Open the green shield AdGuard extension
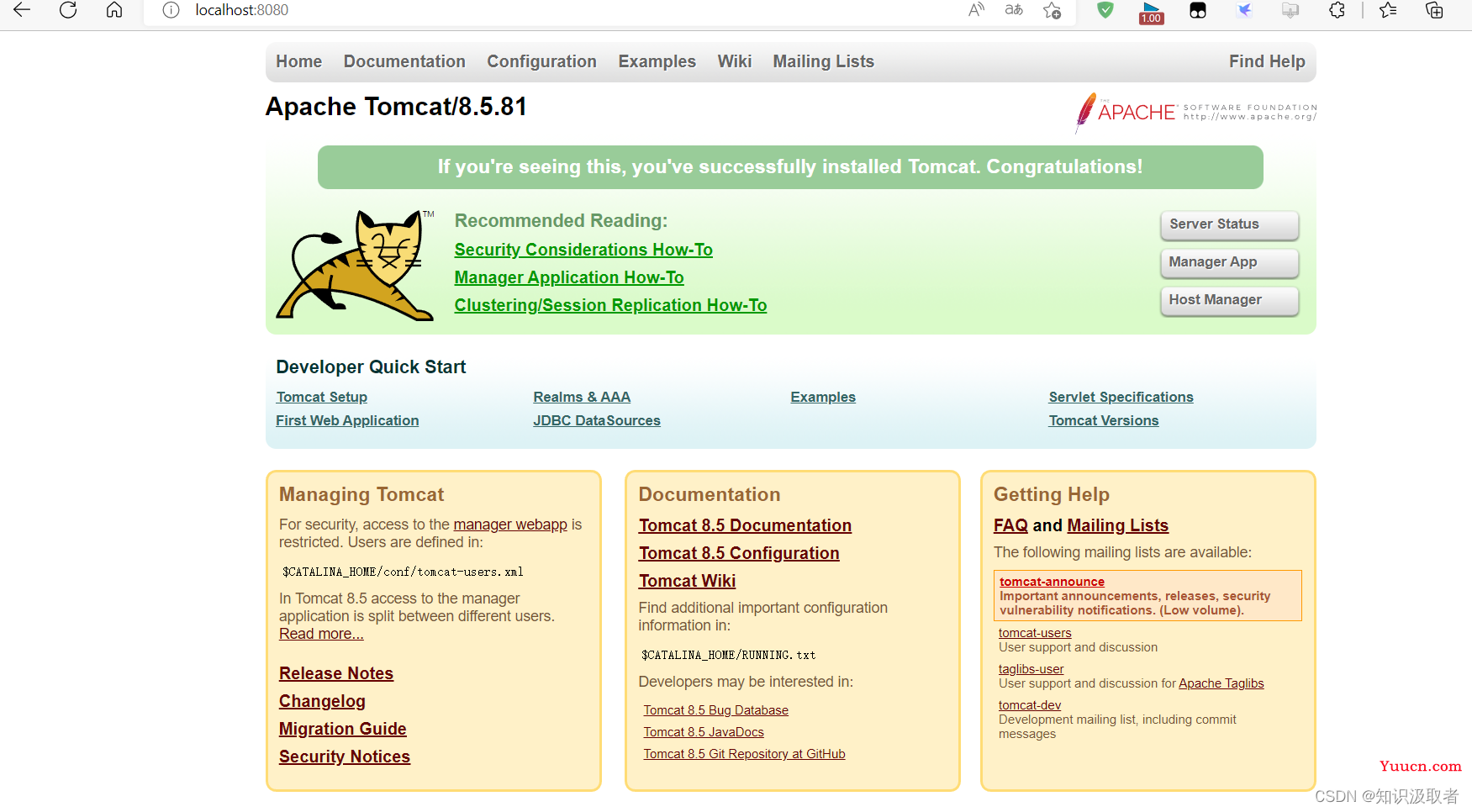The width and height of the screenshot is (1472, 812). pyautogui.click(x=1105, y=10)
